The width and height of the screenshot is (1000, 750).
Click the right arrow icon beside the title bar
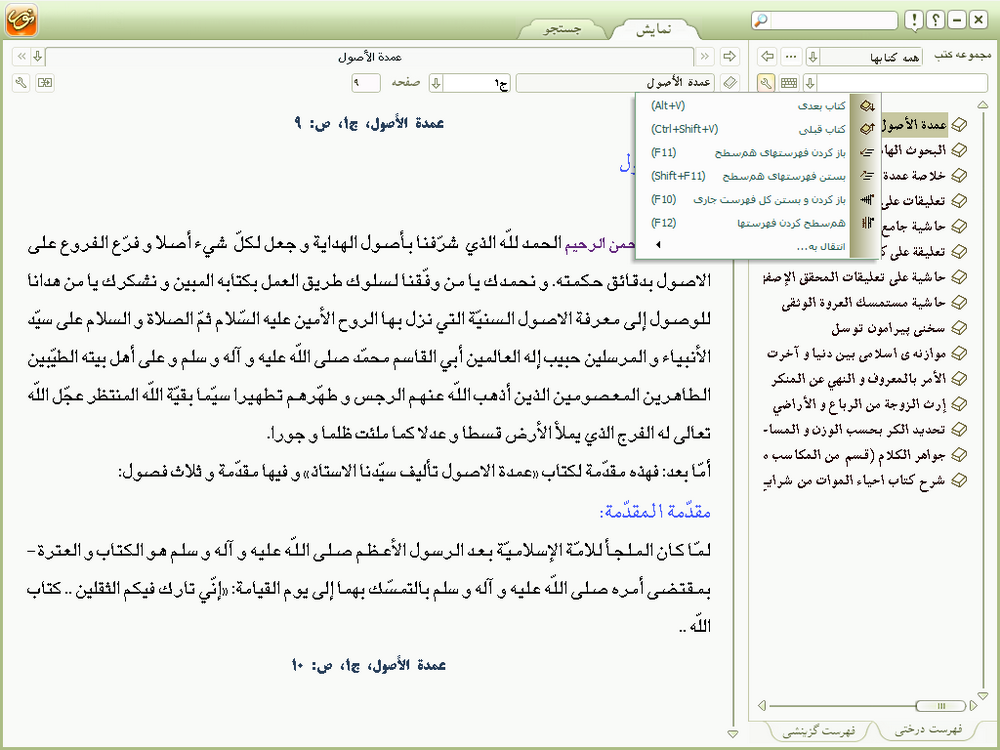[x=729, y=56]
